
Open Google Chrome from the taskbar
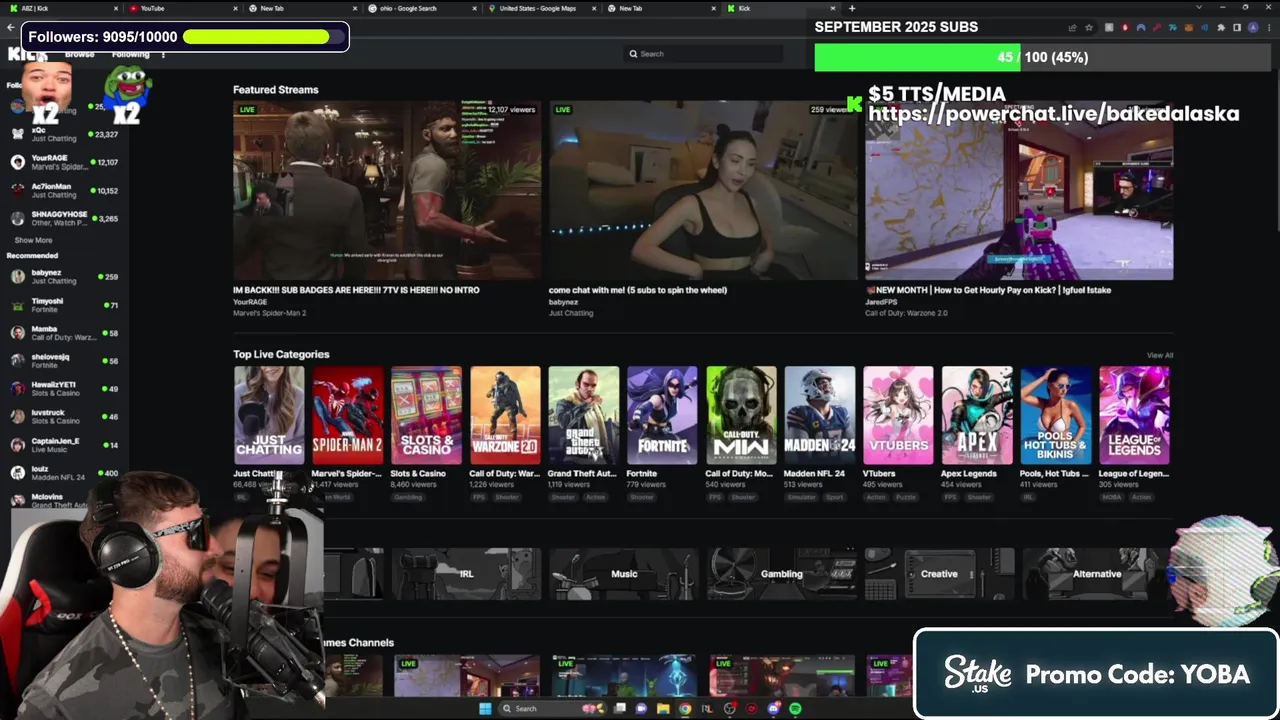(685, 709)
